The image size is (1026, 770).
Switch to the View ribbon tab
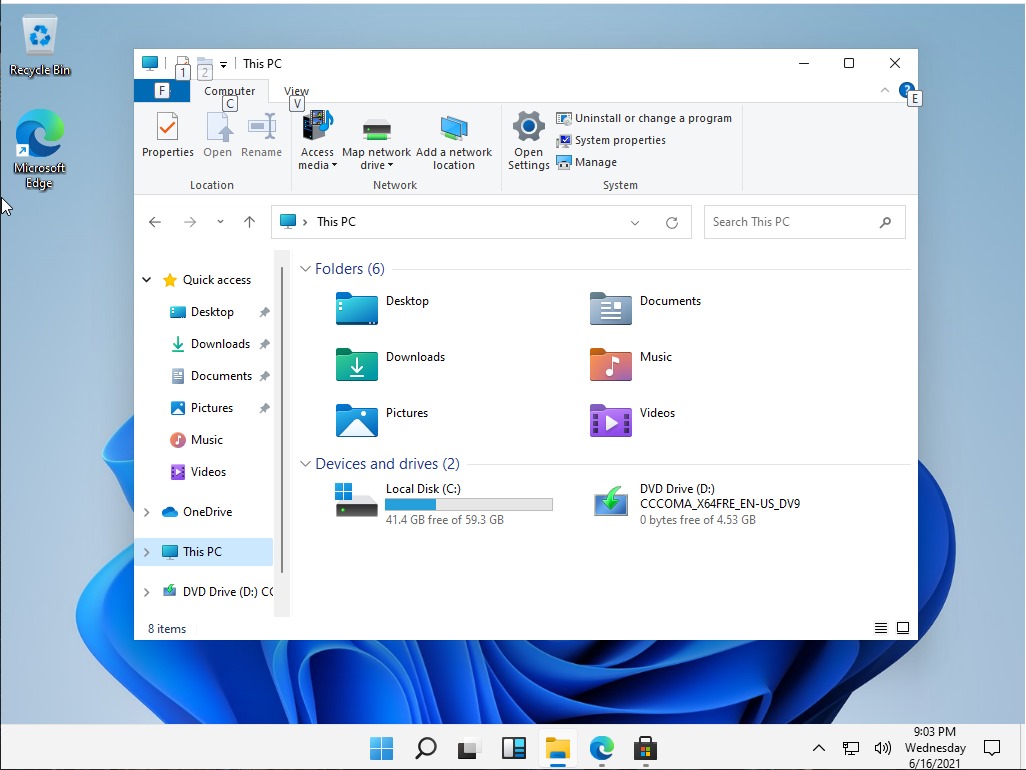point(296,90)
